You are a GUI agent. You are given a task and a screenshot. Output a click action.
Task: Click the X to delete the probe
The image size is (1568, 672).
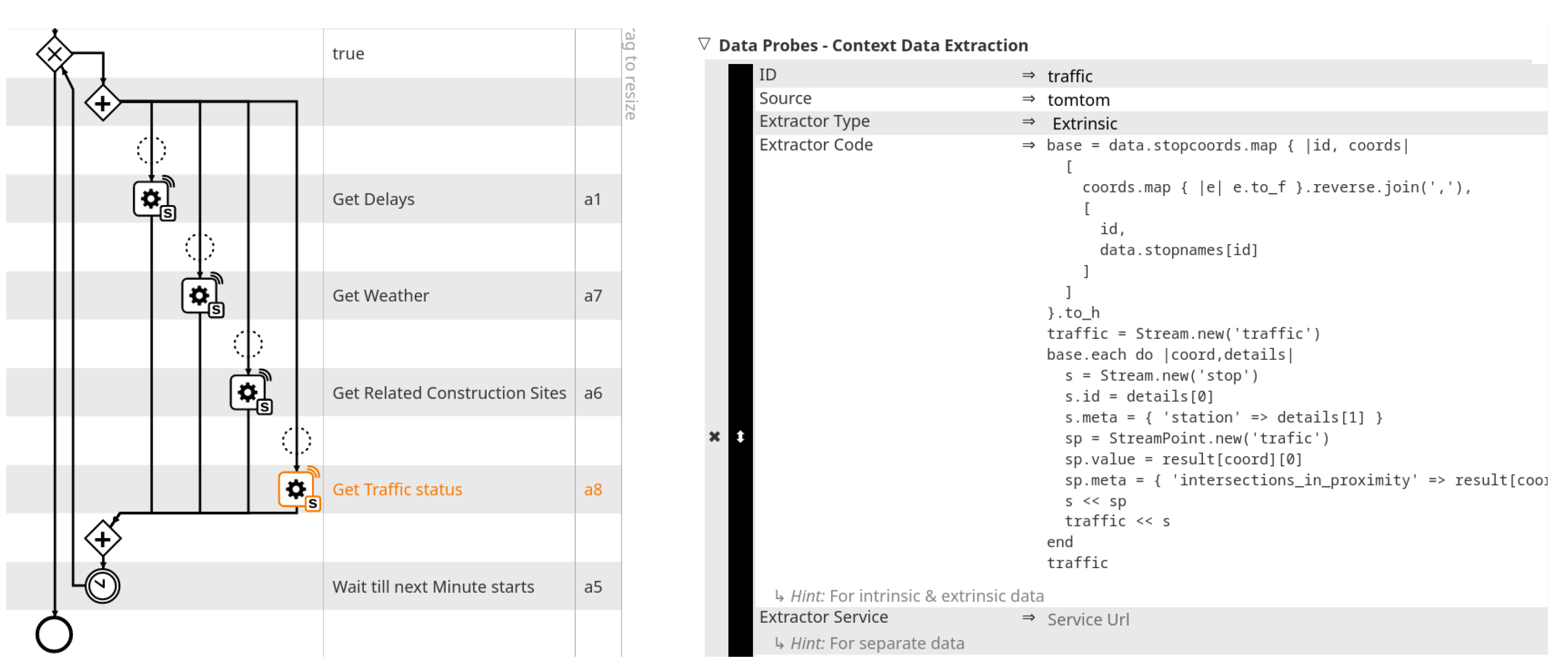[715, 436]
